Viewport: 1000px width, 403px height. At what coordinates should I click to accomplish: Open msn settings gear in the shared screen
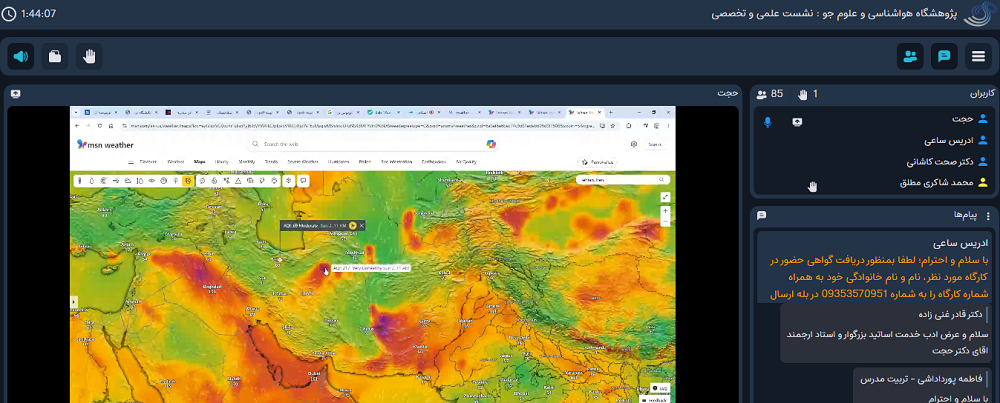click(634, 144)
